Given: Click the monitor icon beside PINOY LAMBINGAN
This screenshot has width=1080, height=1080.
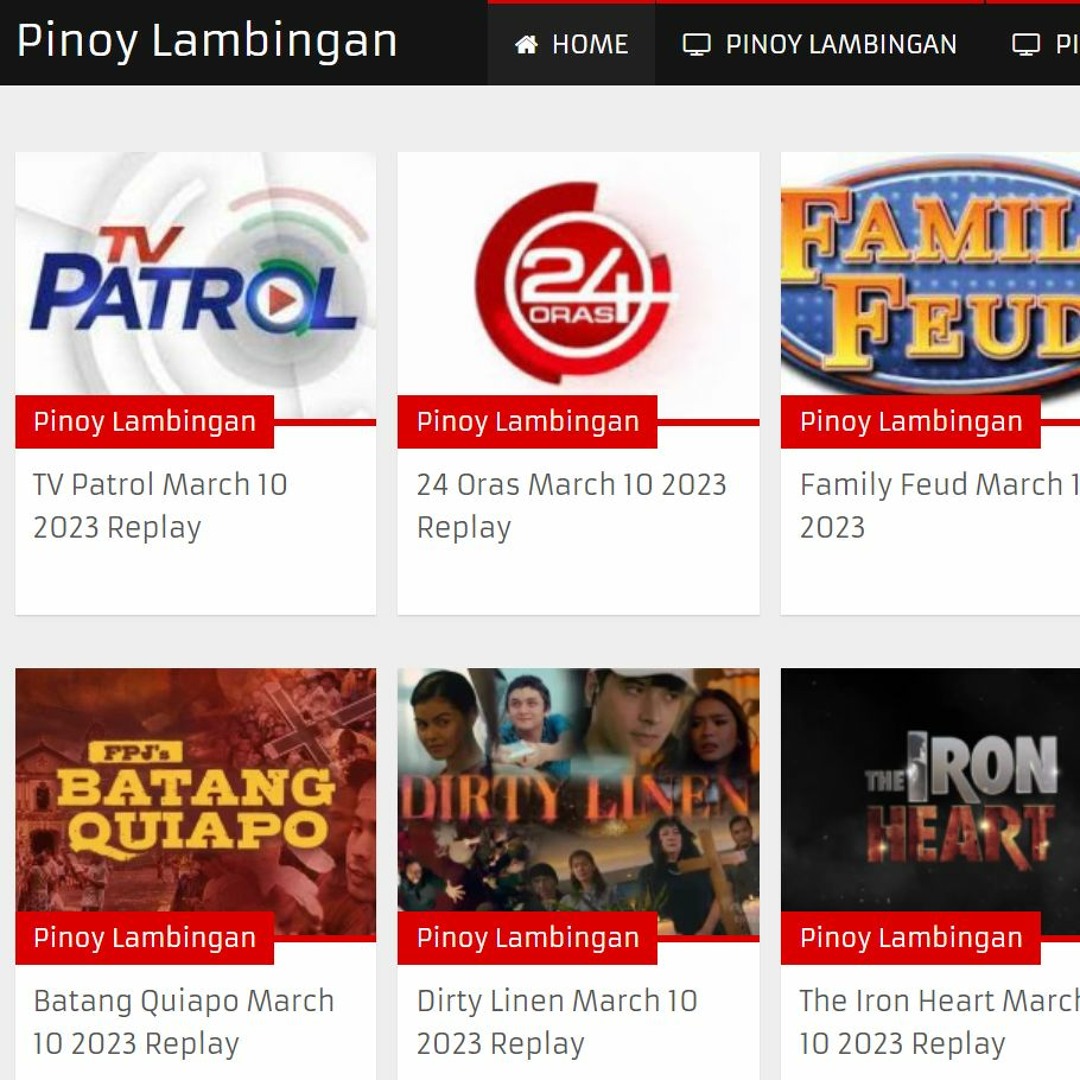Looking at the screenshot, I should (696, 45).
